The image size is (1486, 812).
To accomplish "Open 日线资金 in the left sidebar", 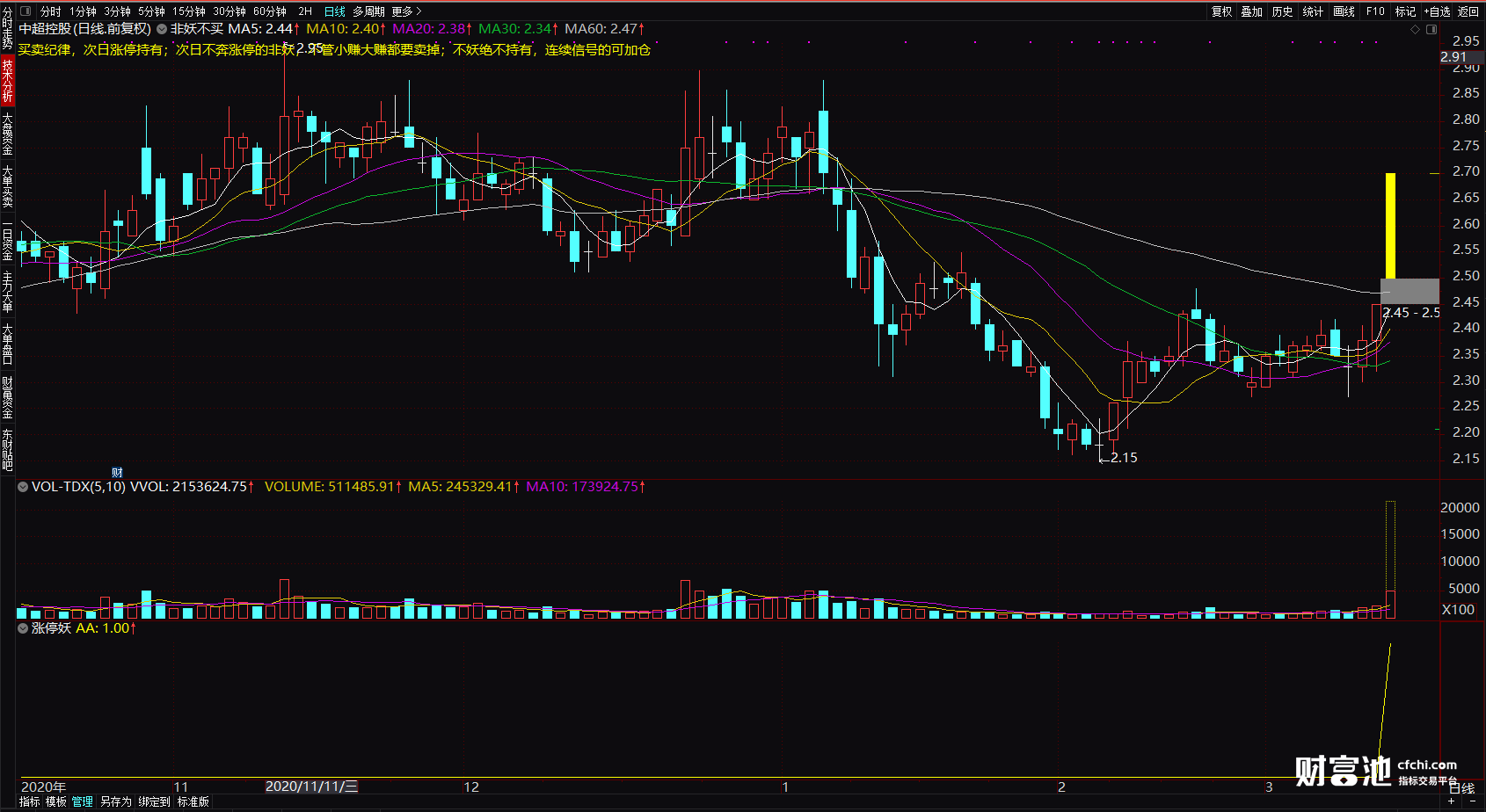I will (x=7, y=238).
